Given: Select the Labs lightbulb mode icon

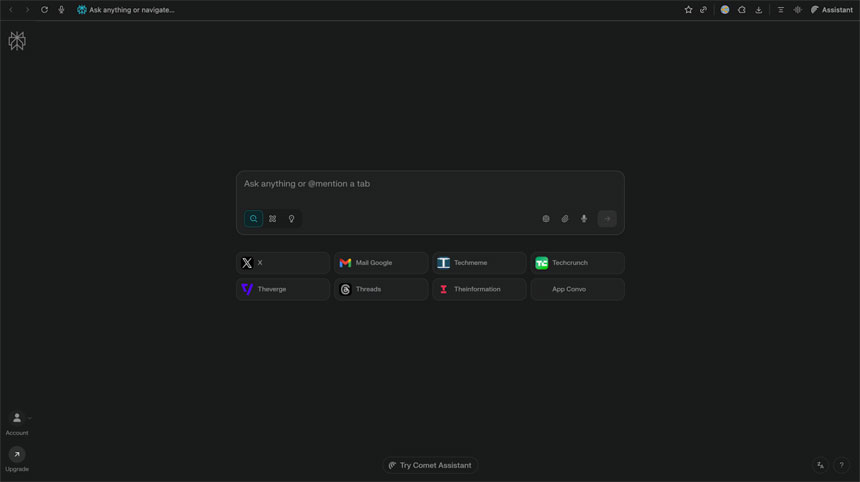Looking at the screenshot, I should point(292,219).
